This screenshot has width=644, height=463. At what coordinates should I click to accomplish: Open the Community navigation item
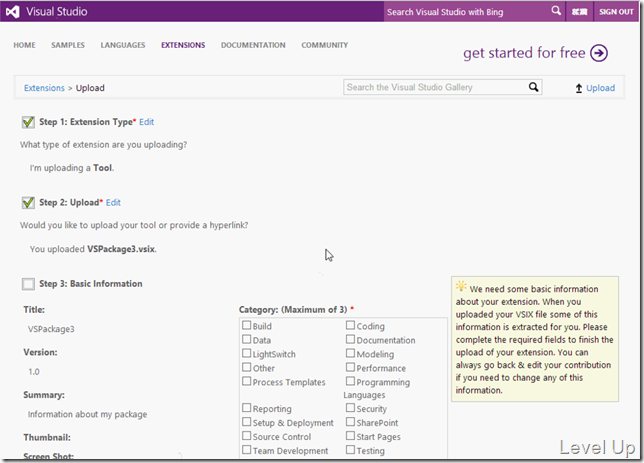point(324,45)
